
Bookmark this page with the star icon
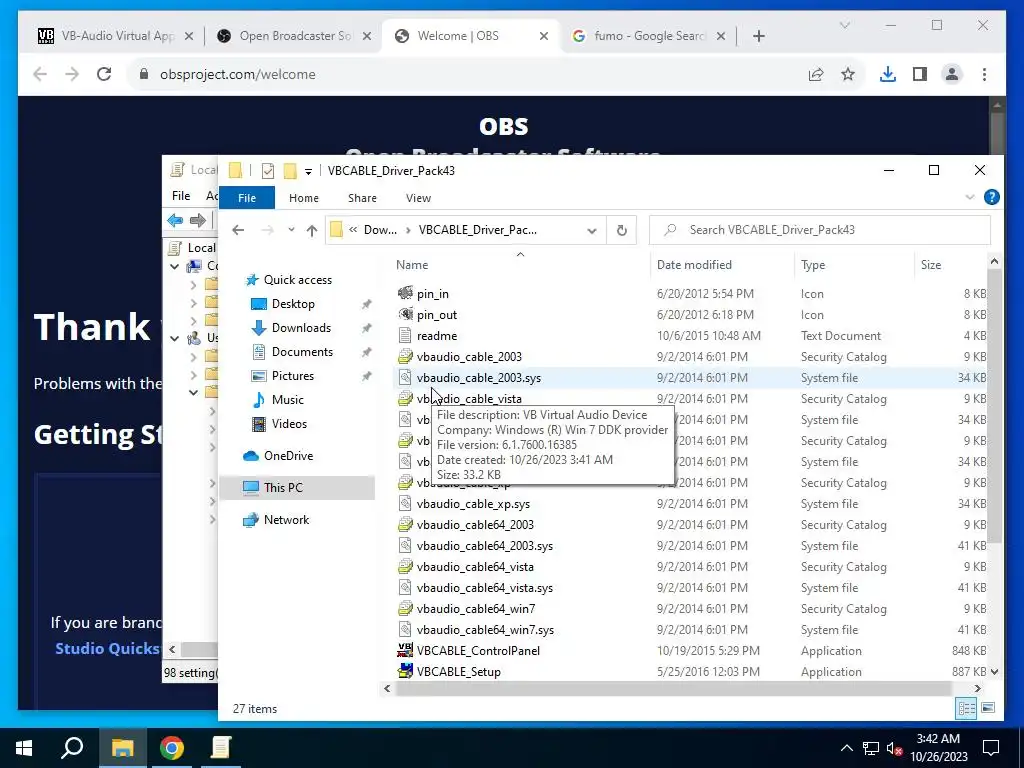point(848,74)
